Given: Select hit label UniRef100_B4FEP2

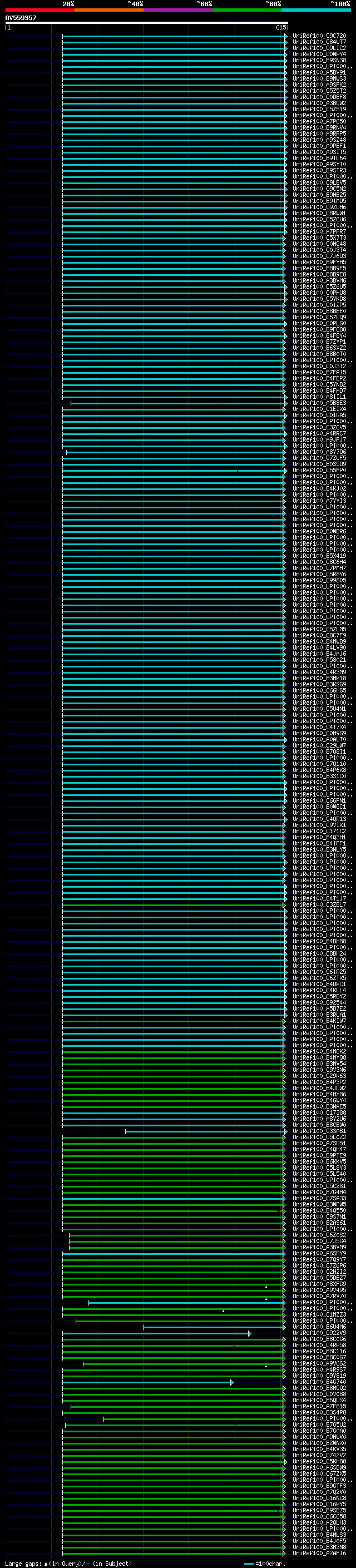Looking at the screenshot, I should (319, 379).
